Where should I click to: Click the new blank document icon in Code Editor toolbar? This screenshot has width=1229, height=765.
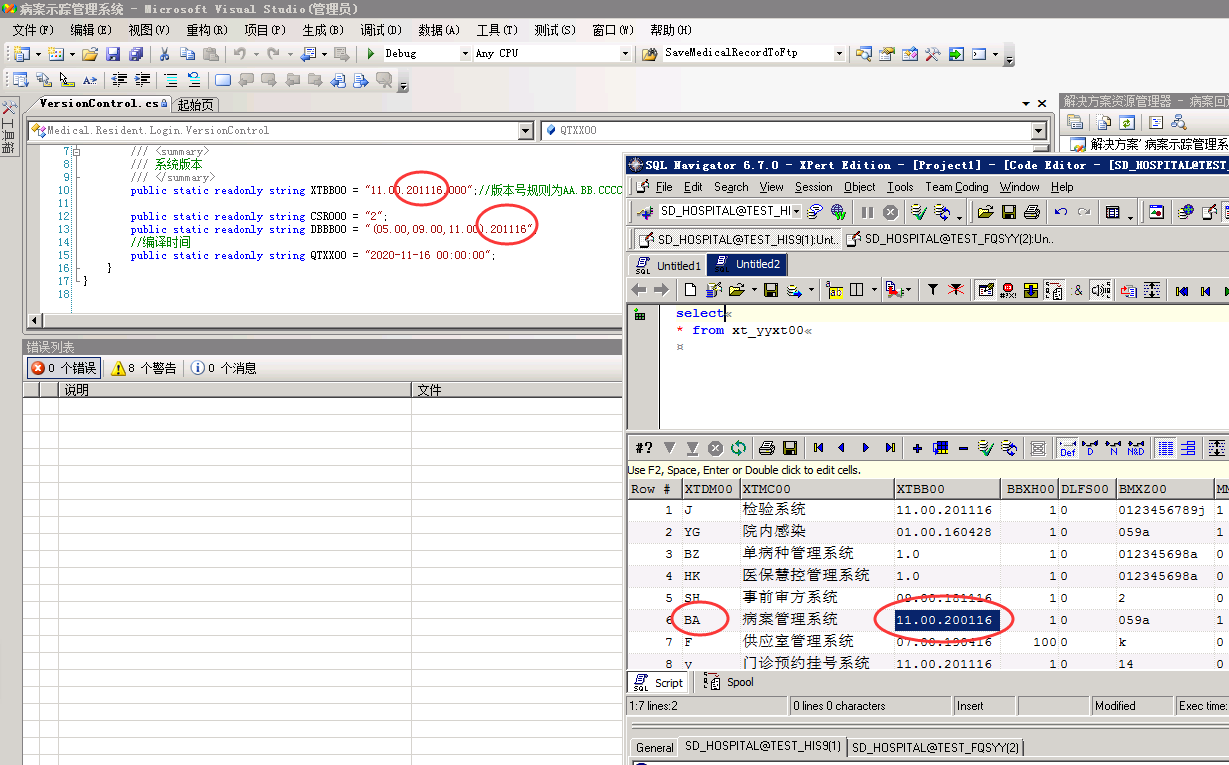point(690,290)
